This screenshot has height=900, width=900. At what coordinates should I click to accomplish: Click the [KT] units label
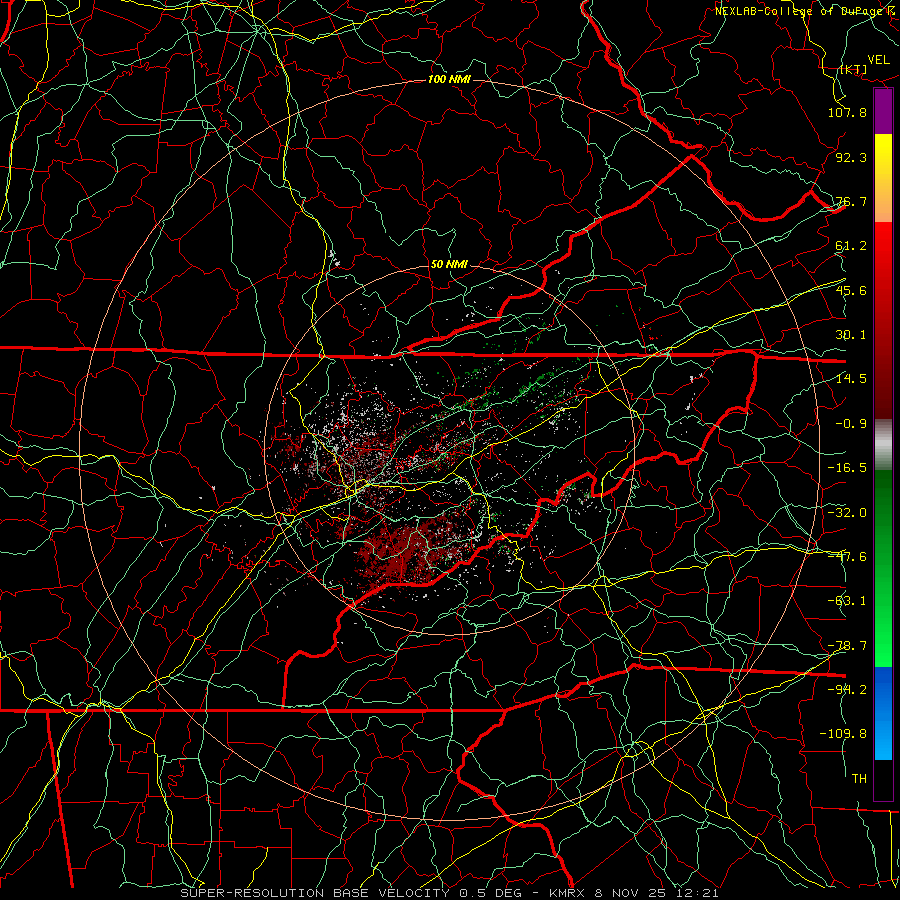coord(853,69)
